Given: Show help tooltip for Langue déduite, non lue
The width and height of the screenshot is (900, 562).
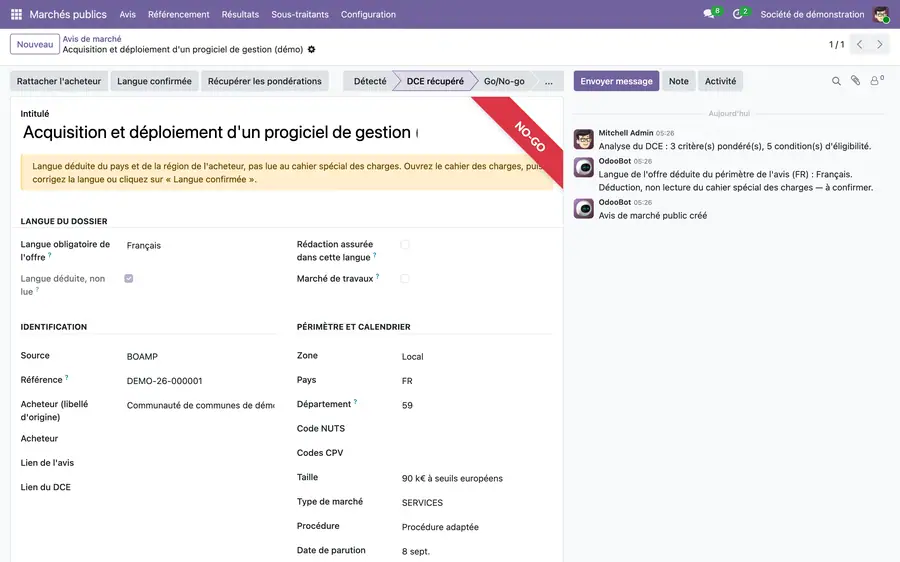Looking at the screenshot, I should point(37,289).
